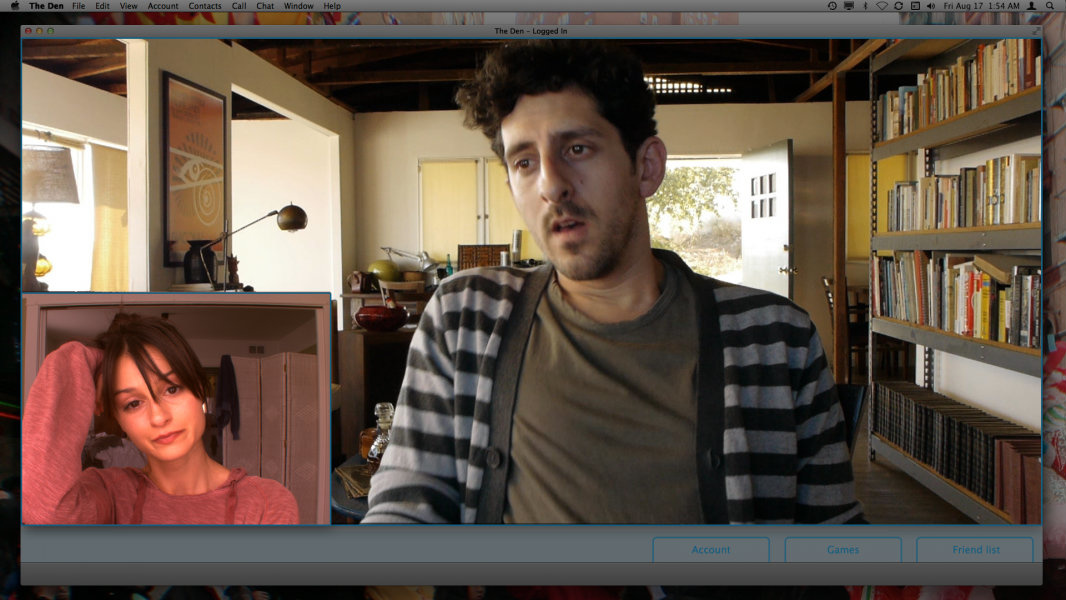The width and height of the screenshot is (1066, 600).
Task: Open the Contacts menu
Action: (205, 5)
